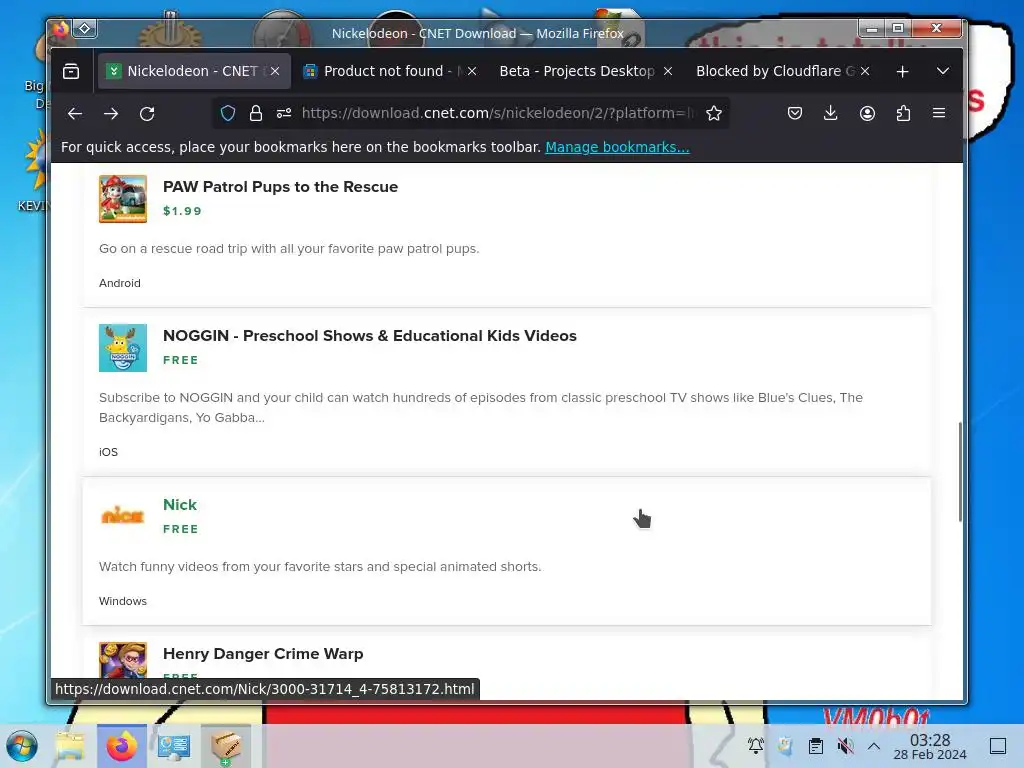Go back to the previous page
The height and width of the screenshot is (768, 1024).
(x=75, y=114)
